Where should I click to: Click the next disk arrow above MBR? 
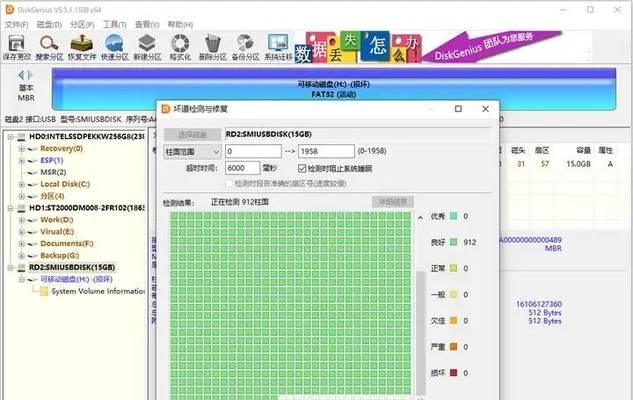pos(29,75)
